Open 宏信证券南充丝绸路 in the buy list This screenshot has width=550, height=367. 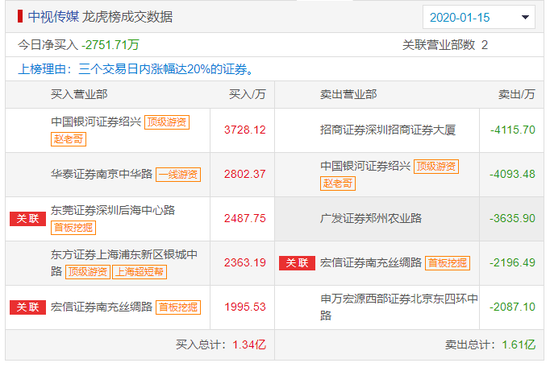click(101, 307)
